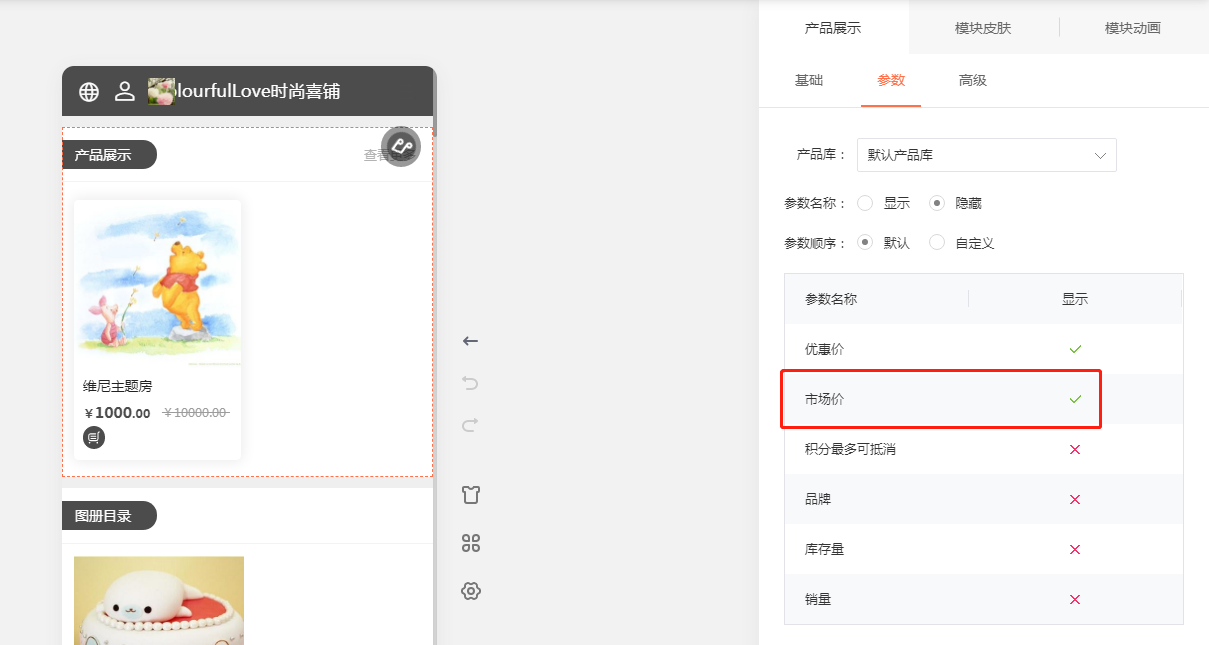The height and width of the screenshot is (645, 1209).
Task: Toggle the green check in the 优惠价 row
Action: (x=1075, y=349)
